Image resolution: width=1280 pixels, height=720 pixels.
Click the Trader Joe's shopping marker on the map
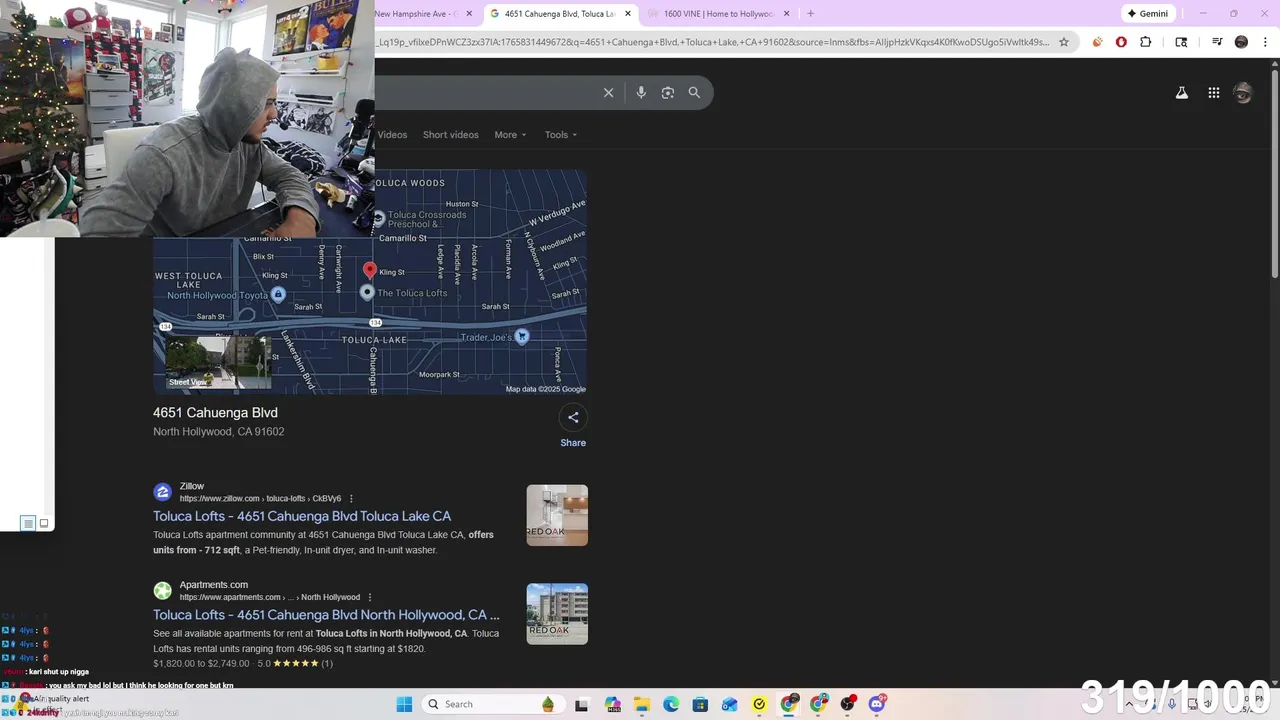click(x=521, y=337)
